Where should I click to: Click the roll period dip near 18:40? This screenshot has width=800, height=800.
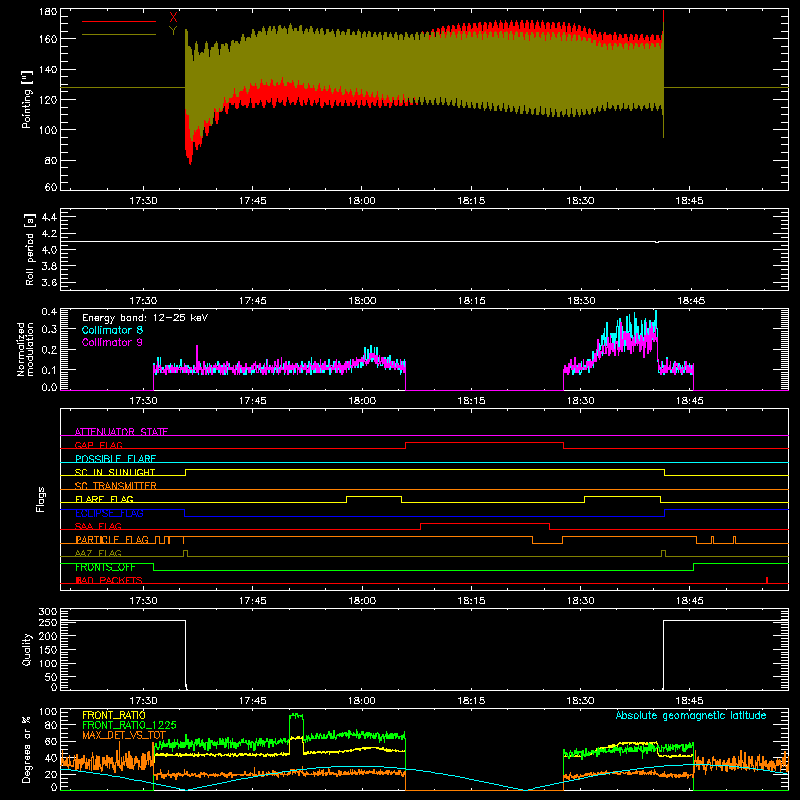click(657, 242)
